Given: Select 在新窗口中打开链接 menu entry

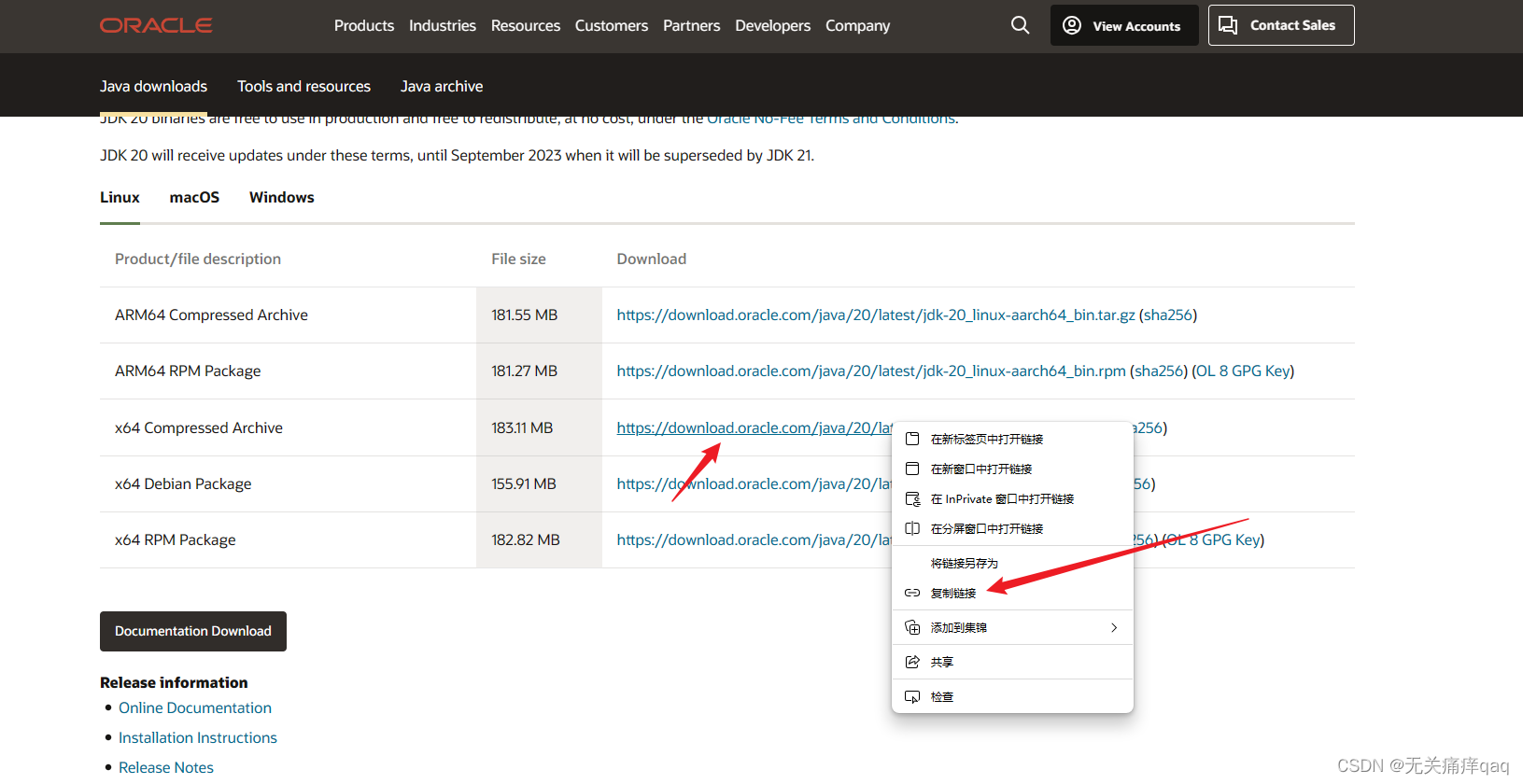Looking at the screenshot, I should pos(1012,469).
